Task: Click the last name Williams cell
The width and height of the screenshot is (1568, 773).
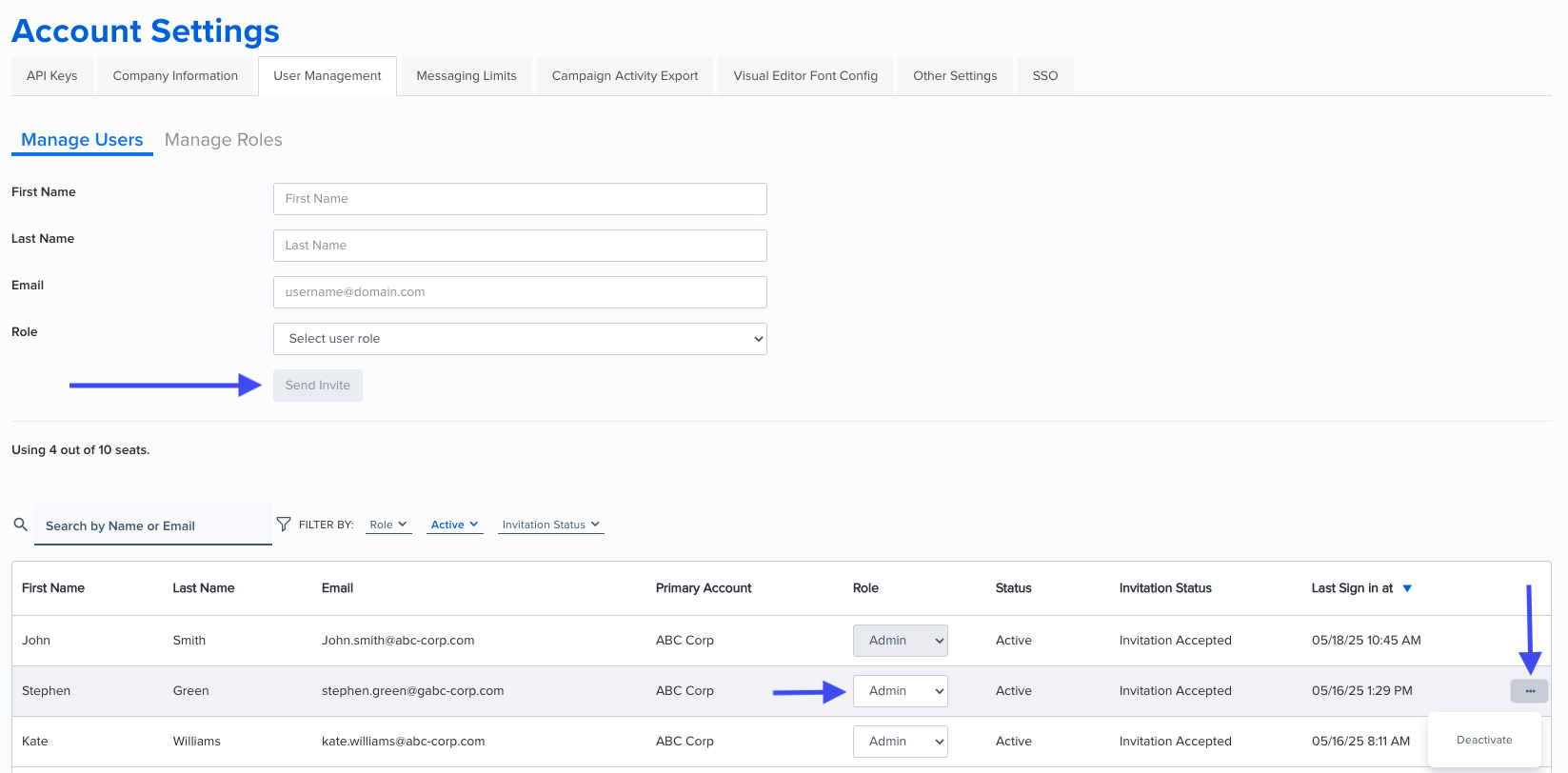Action: (197, 742)
